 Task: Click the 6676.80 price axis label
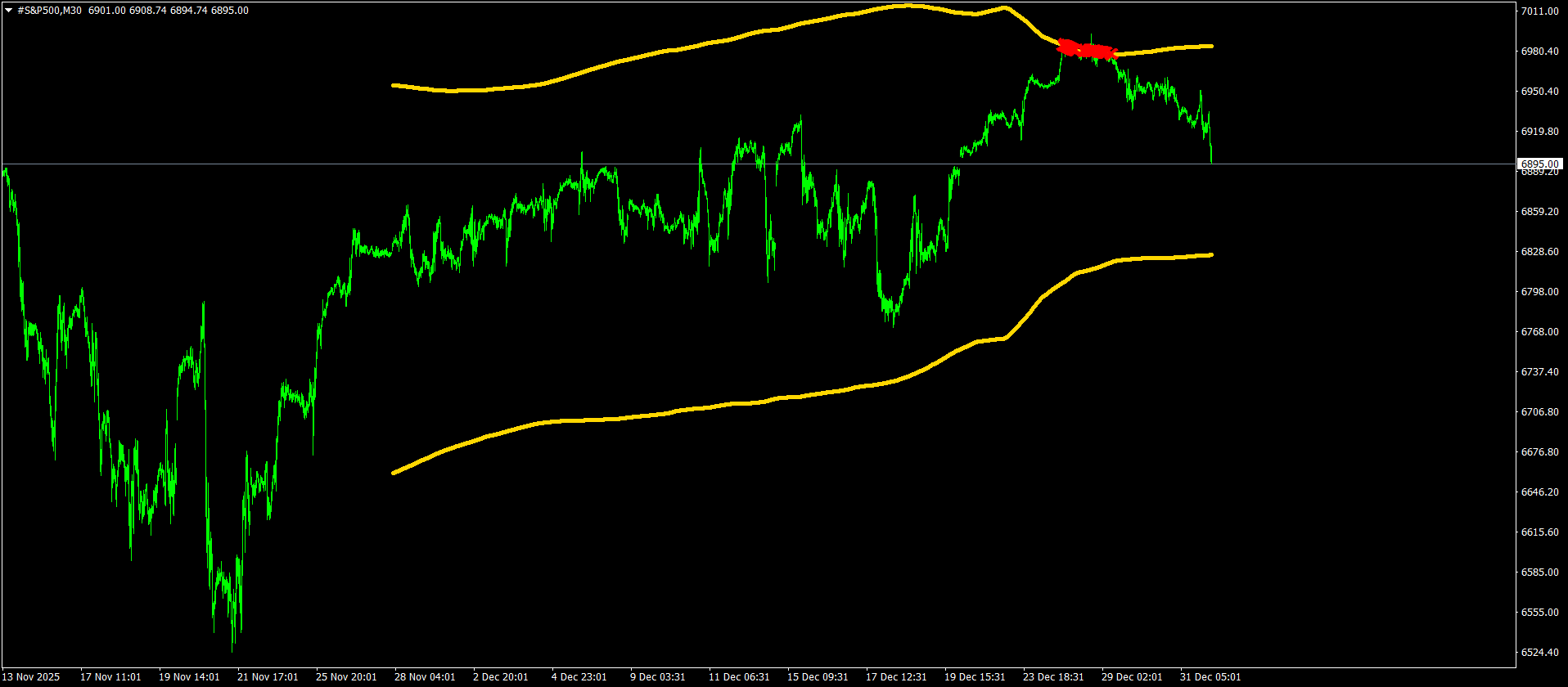coord(1539,452)
